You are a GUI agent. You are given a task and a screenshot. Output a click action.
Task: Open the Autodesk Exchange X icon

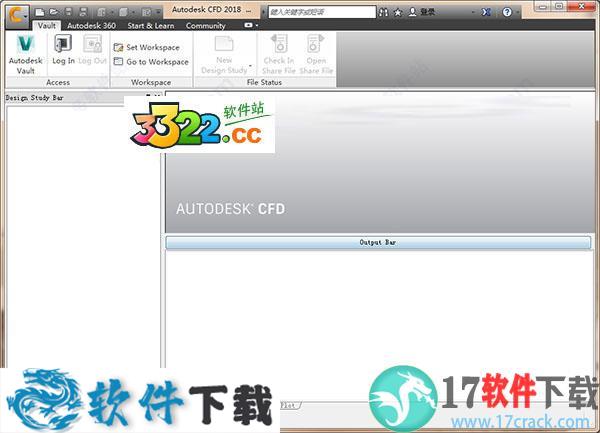click(x=486, y=12)
